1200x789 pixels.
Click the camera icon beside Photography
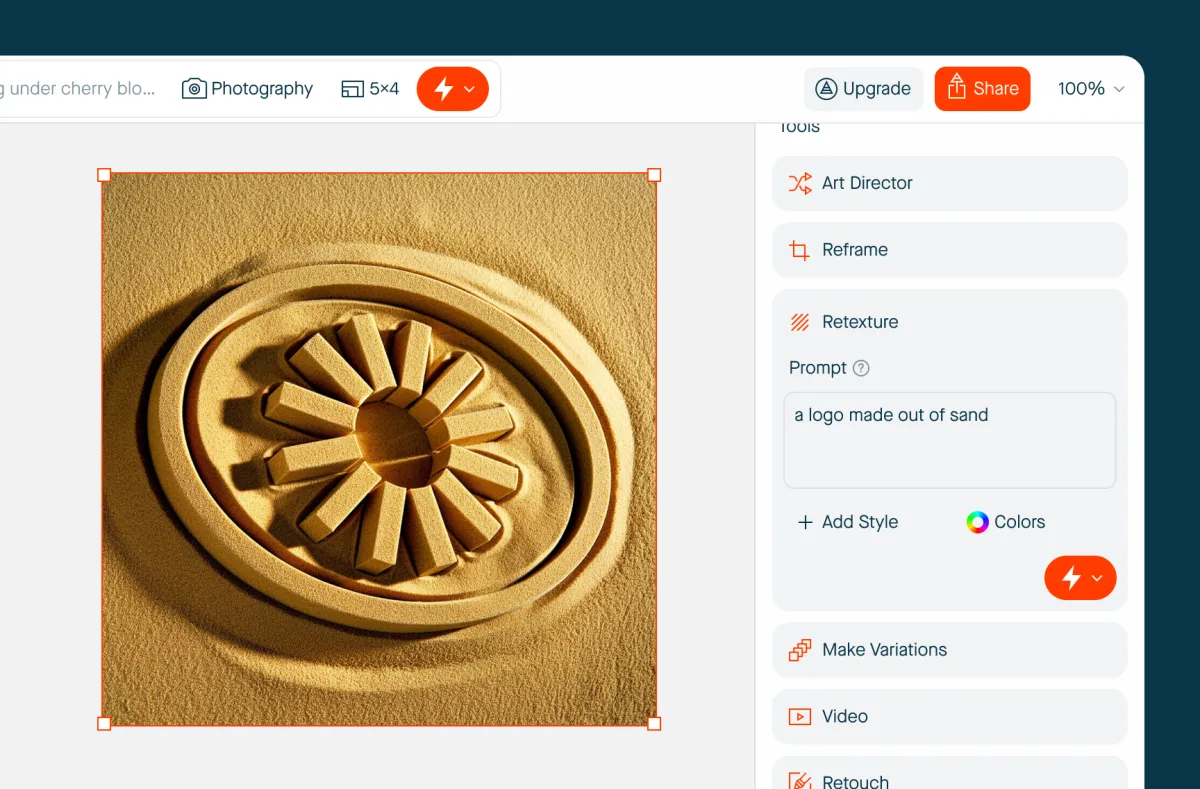(x=194, y=89)
